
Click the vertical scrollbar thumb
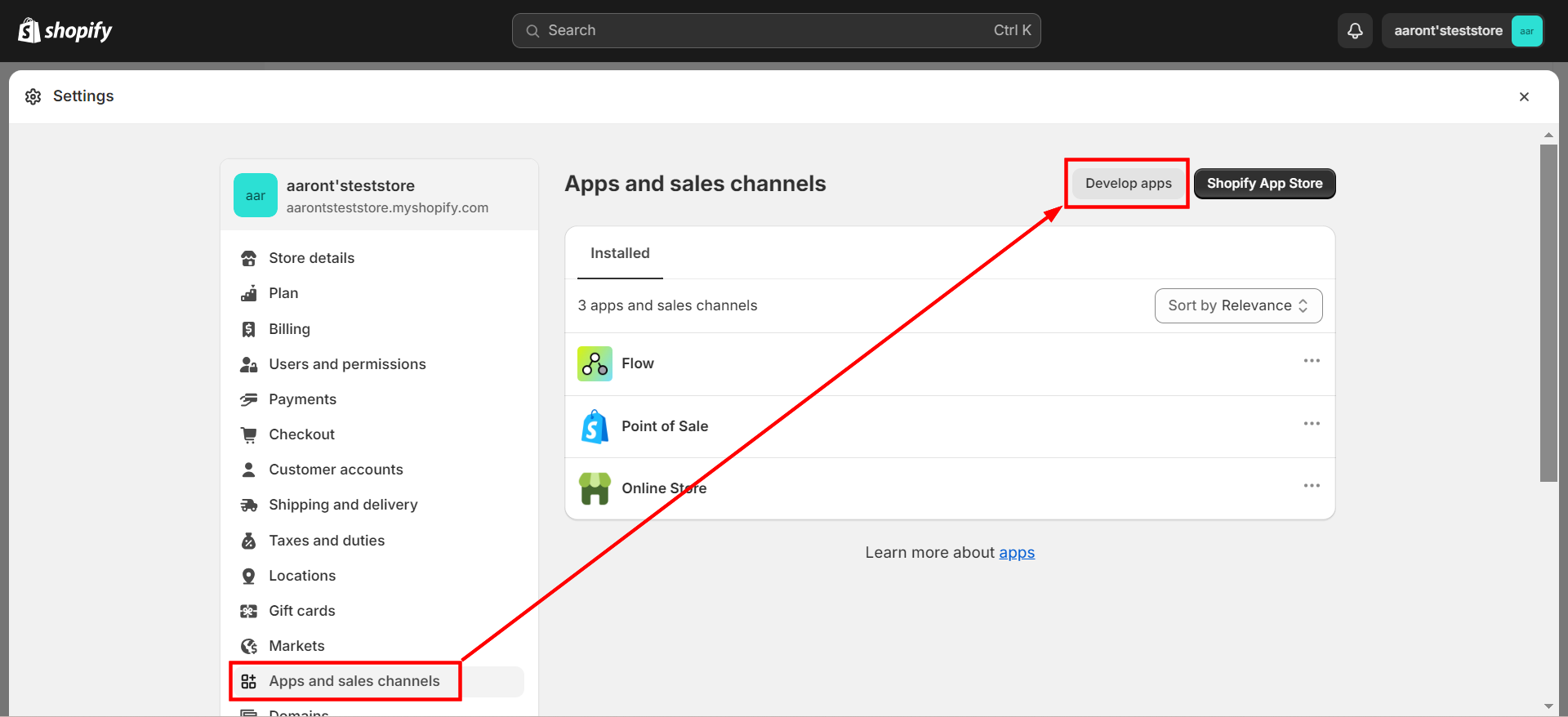(1548, 313)
